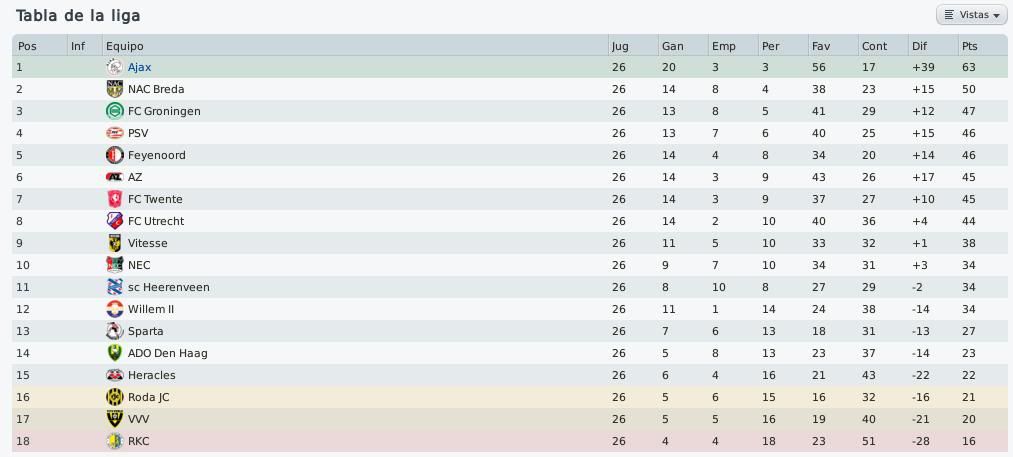Screen dimensions: 1013x457
Task: Select the FC Twente red crest
Action: click(x=114, y=198)
